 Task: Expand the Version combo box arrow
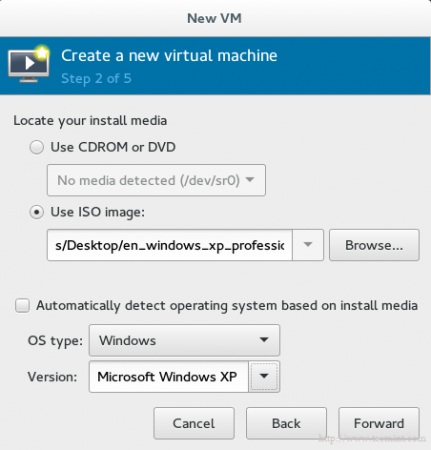pos(264,376)
